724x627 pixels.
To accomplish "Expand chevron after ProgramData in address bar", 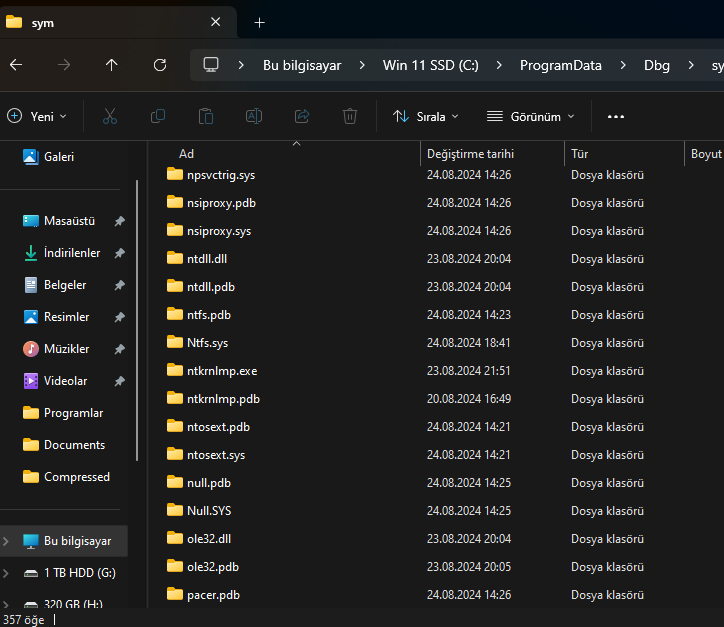I will (623, 65).
